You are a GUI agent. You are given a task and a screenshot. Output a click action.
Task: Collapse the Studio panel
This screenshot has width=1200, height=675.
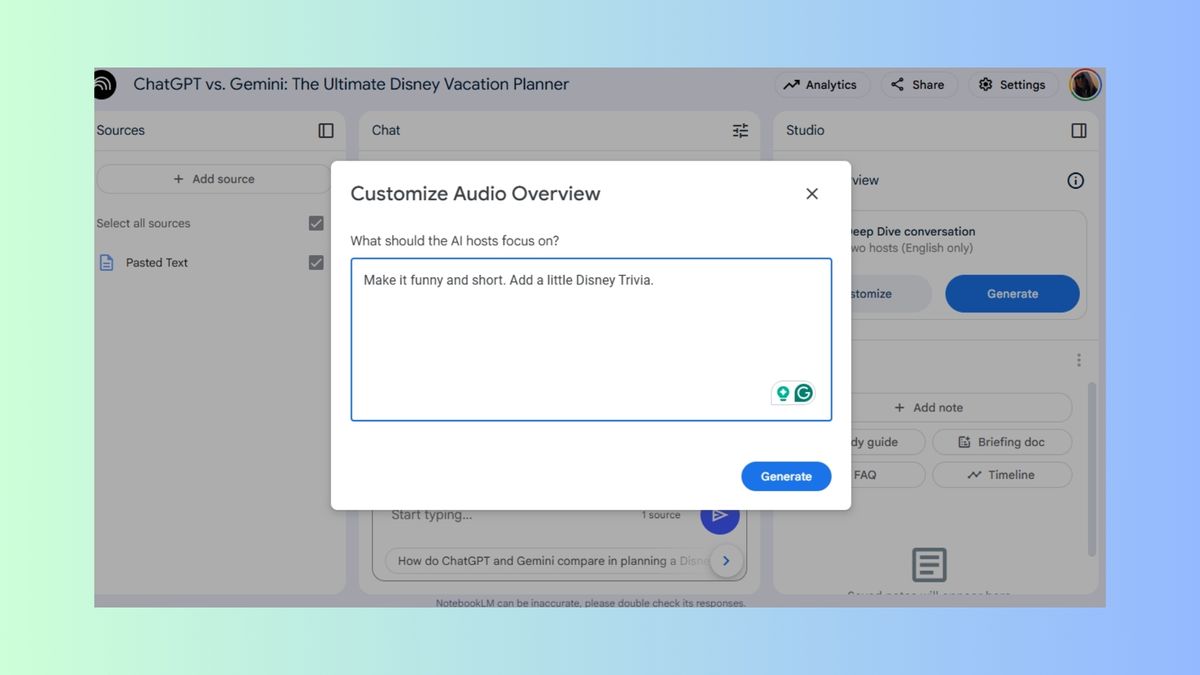coord(1078,130)
